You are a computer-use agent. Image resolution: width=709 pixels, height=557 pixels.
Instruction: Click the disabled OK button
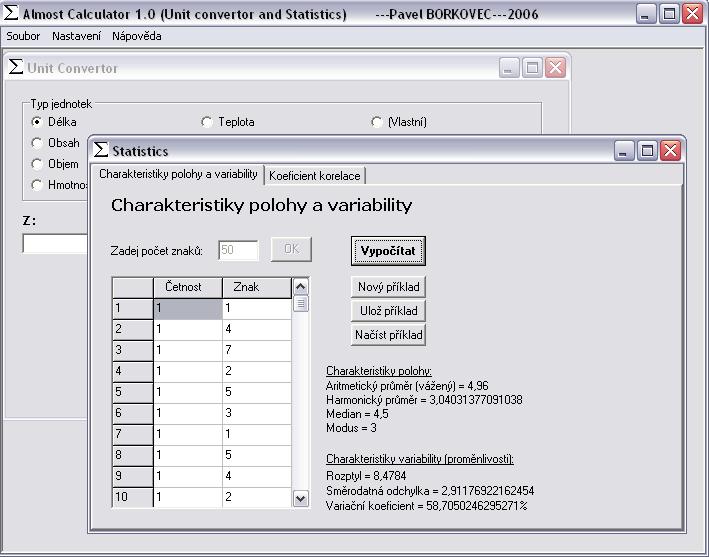(291, 249)
